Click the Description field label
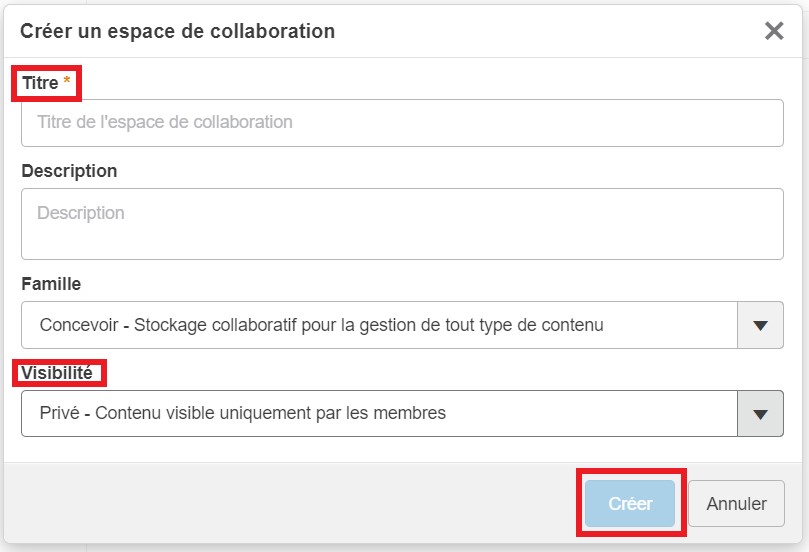This screenshot has width=809, height=552. coord(69,171)
